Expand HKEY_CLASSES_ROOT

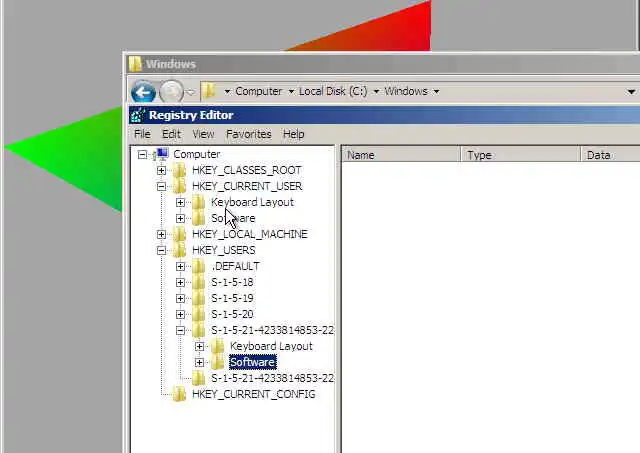point(161,170)
